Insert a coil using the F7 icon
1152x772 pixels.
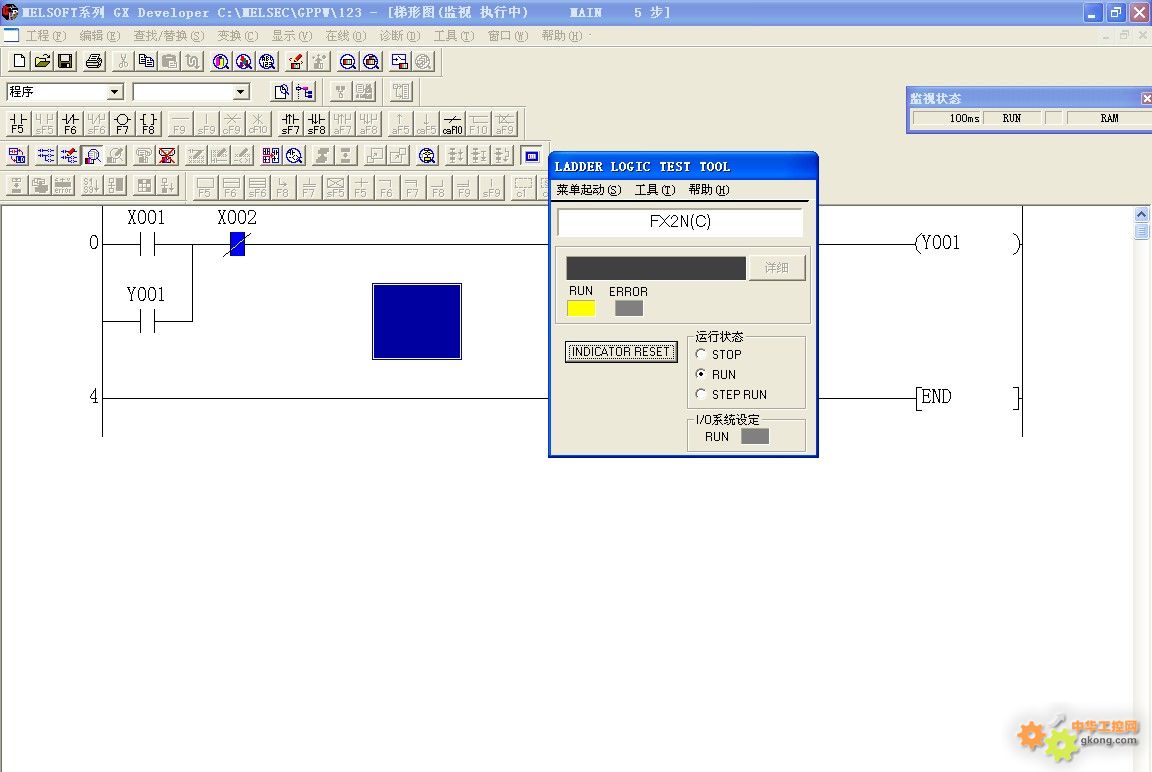[x=123, y=123]
